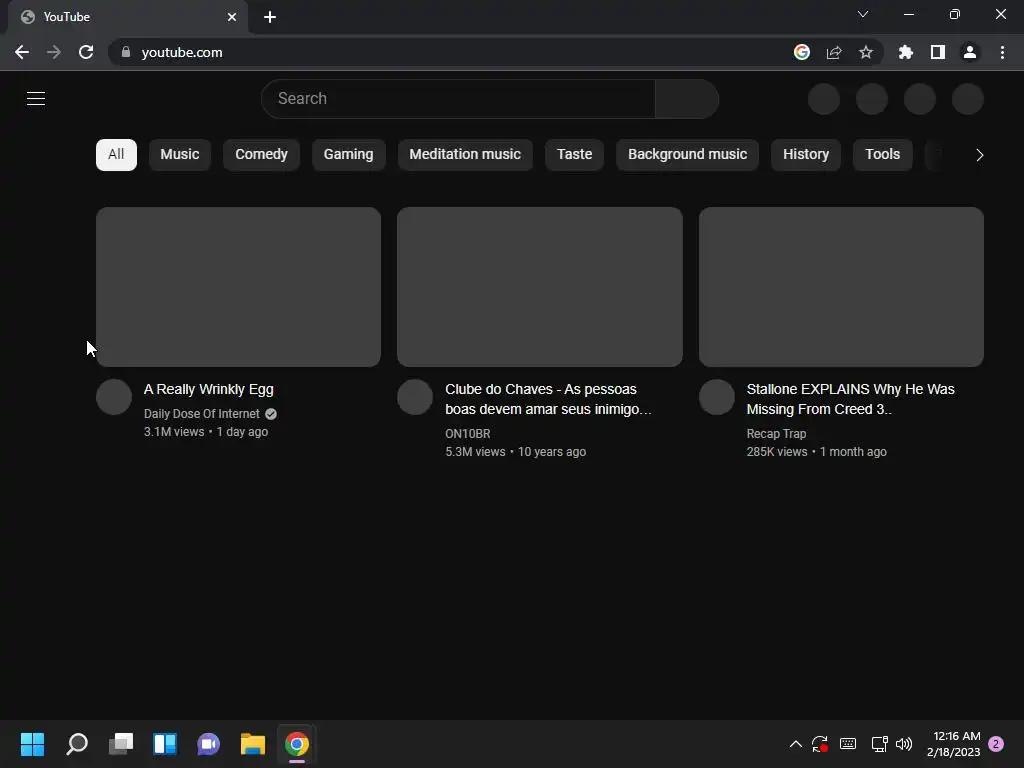
Task: Open the Clube do Chaves video thumbnail
Action: [540, 287]
